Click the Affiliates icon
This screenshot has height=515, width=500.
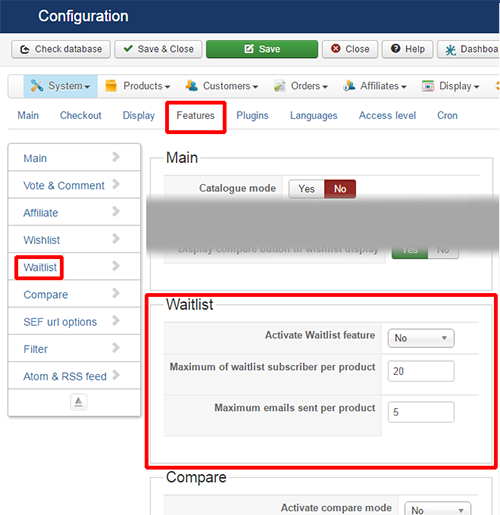click(x=349, y=86)
